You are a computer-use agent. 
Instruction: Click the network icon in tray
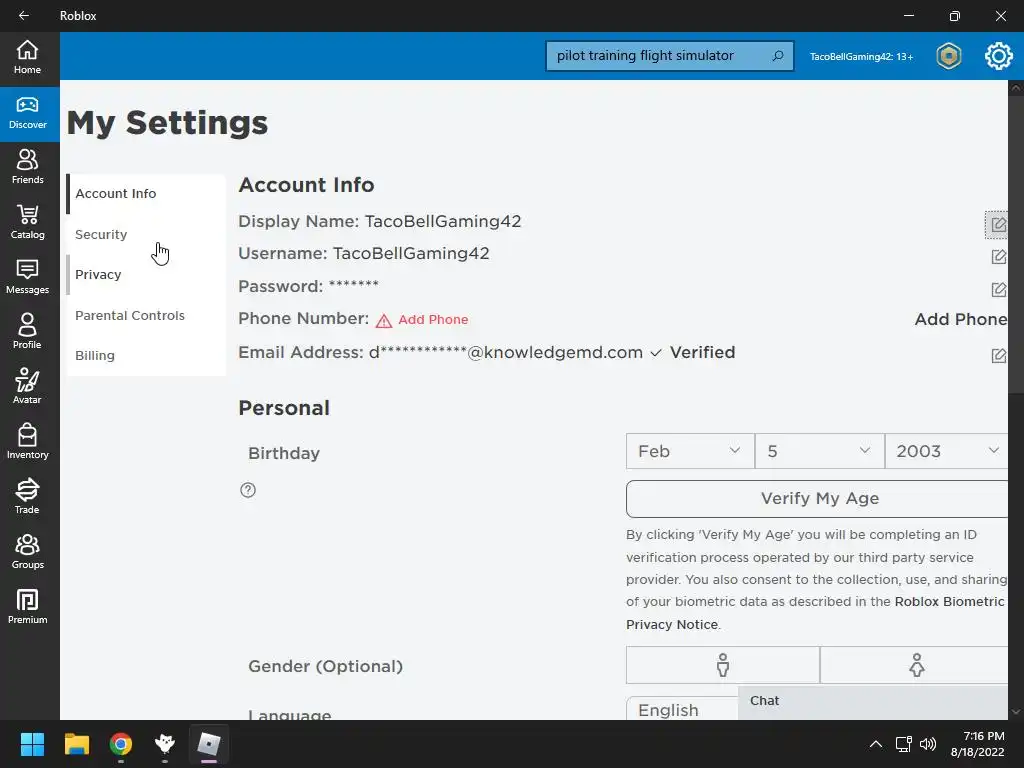coord(903,744)
